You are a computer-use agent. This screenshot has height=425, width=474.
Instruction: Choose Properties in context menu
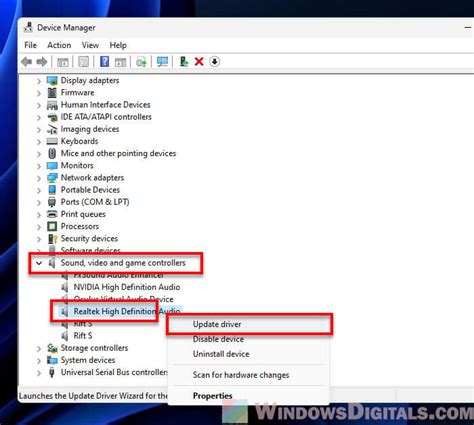249,396
